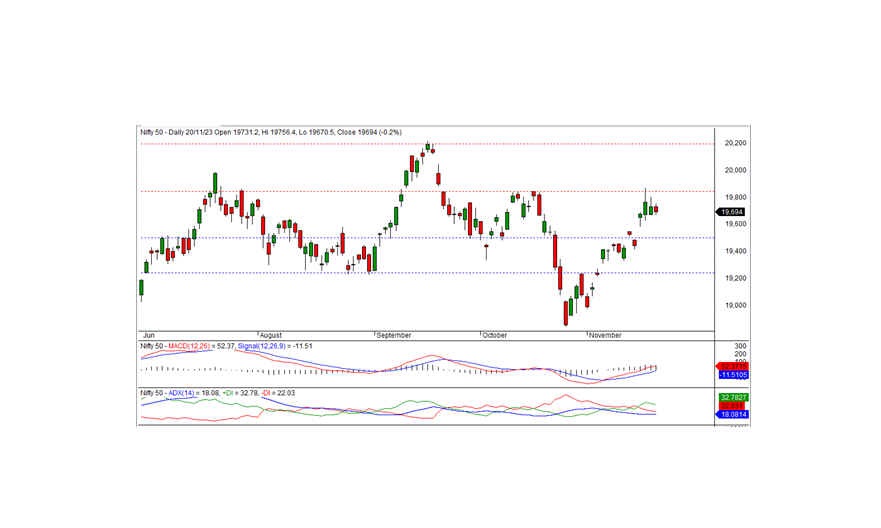
Task: Click the 20,000 price axis label
Action: (x=735, y=171)
